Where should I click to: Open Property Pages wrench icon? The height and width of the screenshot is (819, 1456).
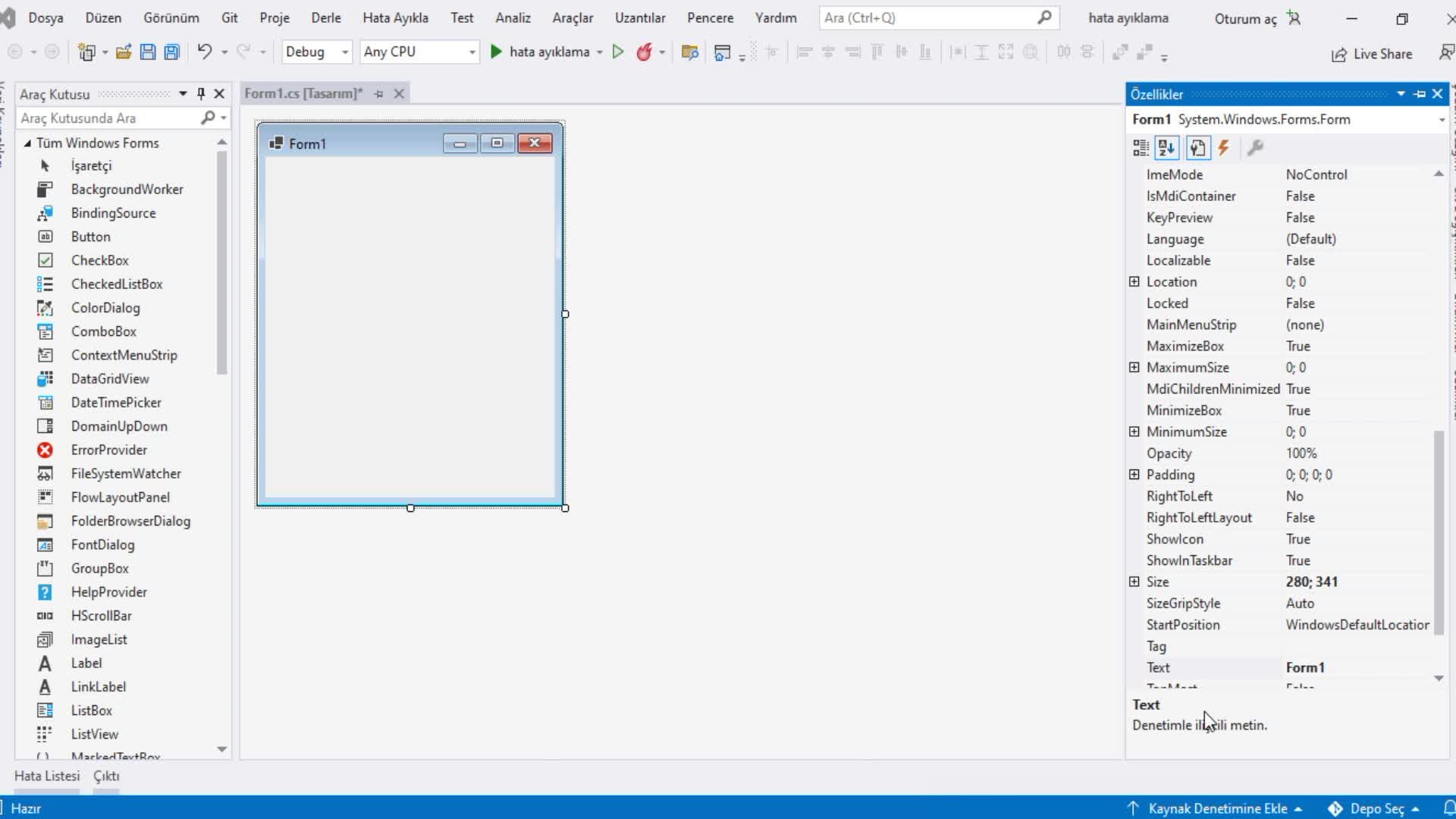1255,148
